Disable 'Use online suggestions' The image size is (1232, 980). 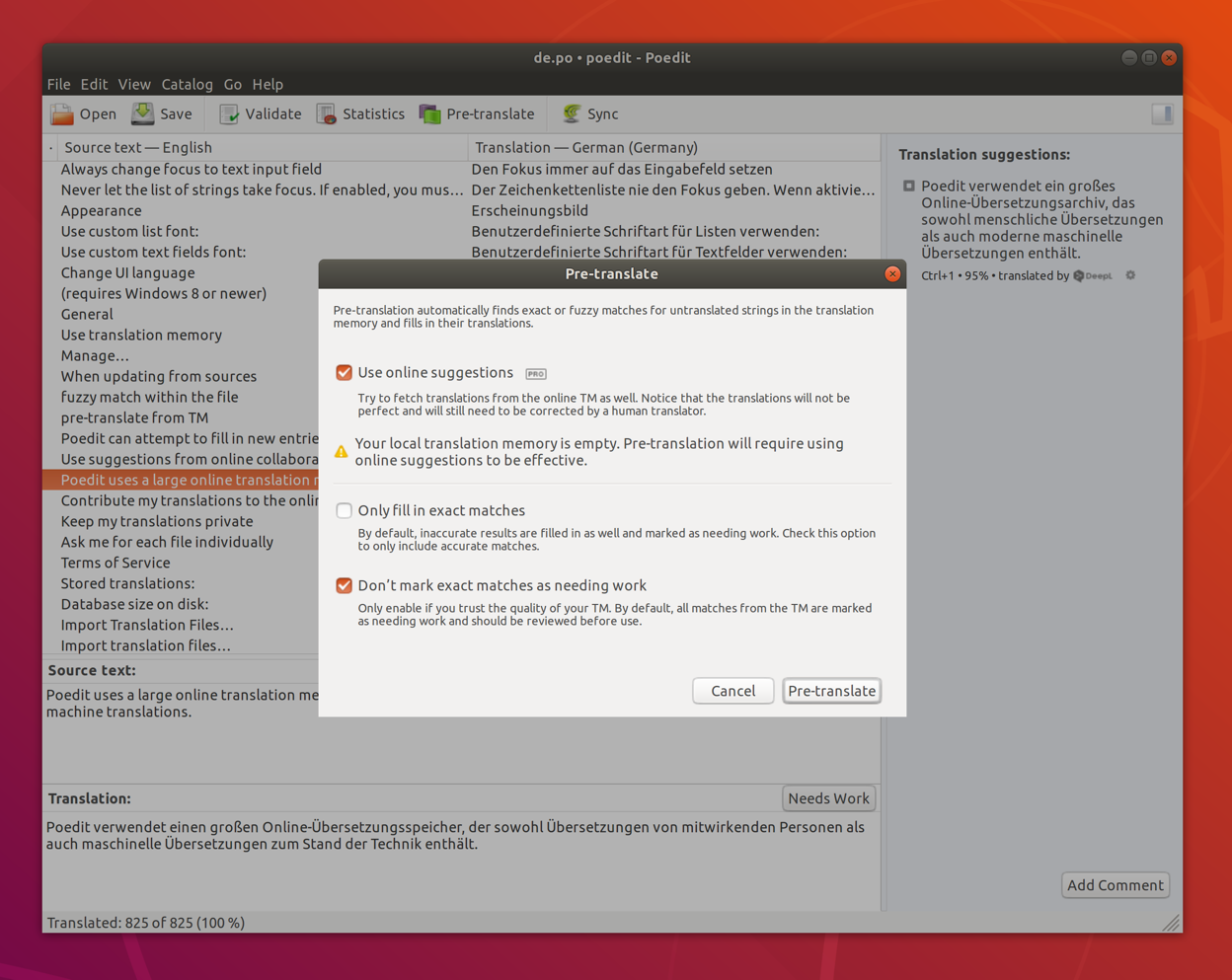pos(344,373)
